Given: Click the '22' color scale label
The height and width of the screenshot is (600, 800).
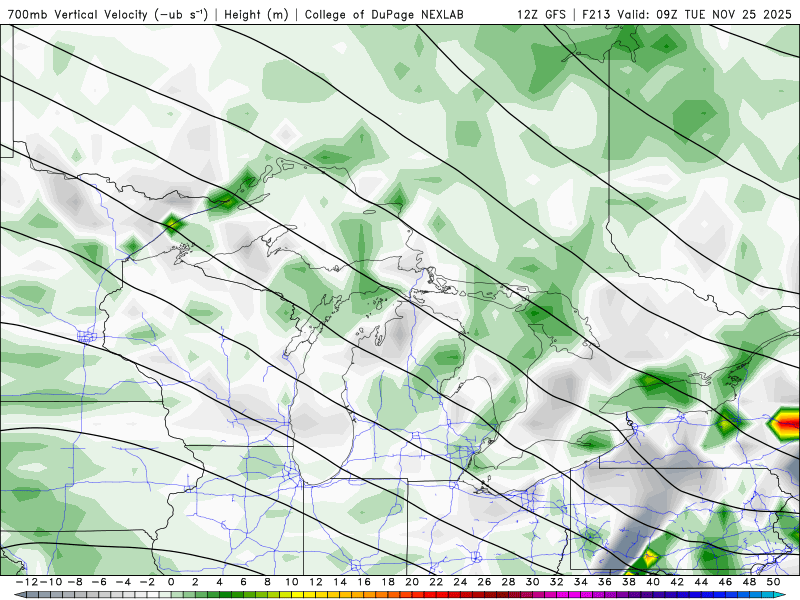Looking at the screenshot, I should point(436,582).
